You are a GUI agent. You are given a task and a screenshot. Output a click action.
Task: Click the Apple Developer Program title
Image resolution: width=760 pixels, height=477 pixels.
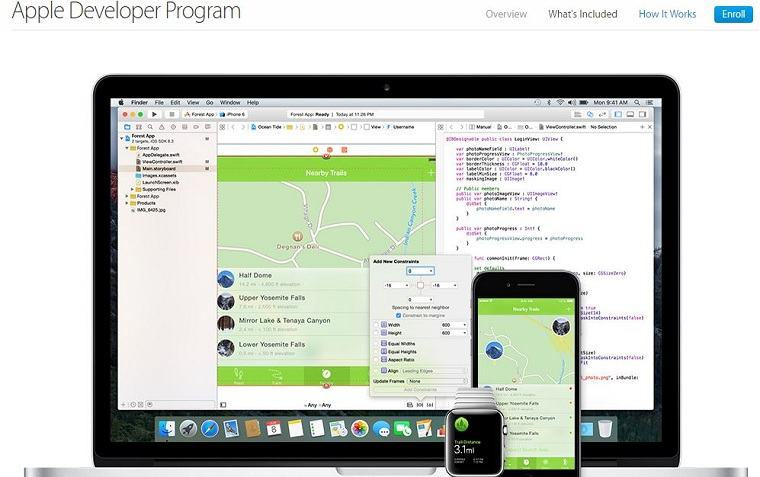pyautogui.click(x=126, y=11)
